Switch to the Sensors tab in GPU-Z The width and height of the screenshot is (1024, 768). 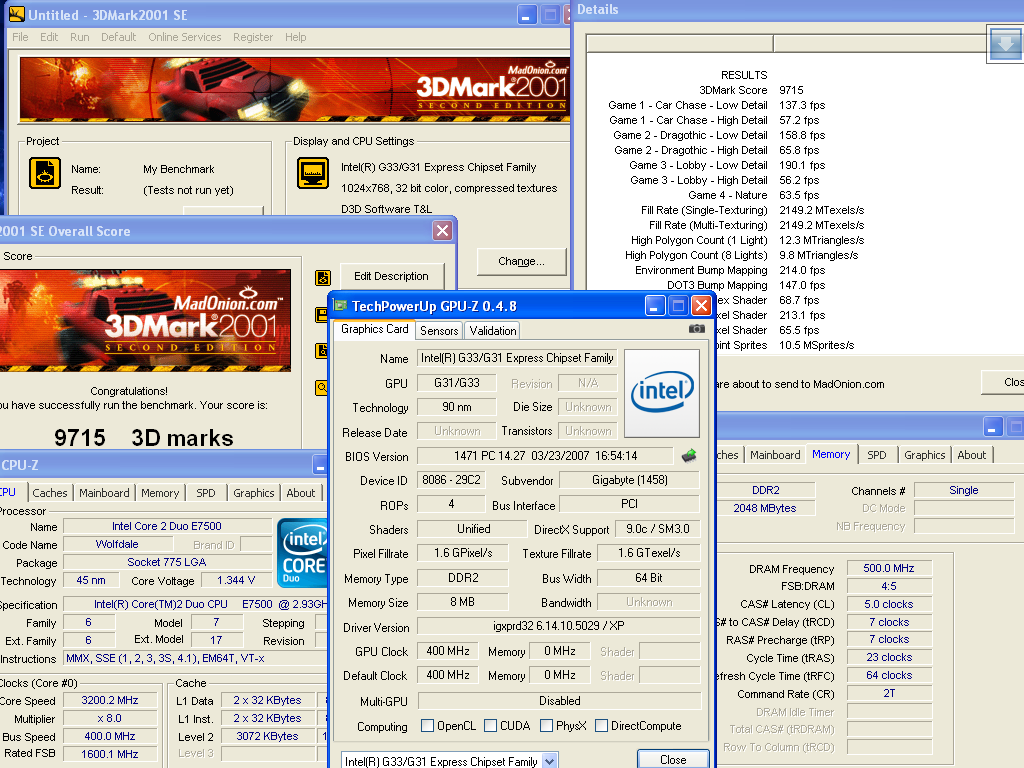click(x=439, y=331)
